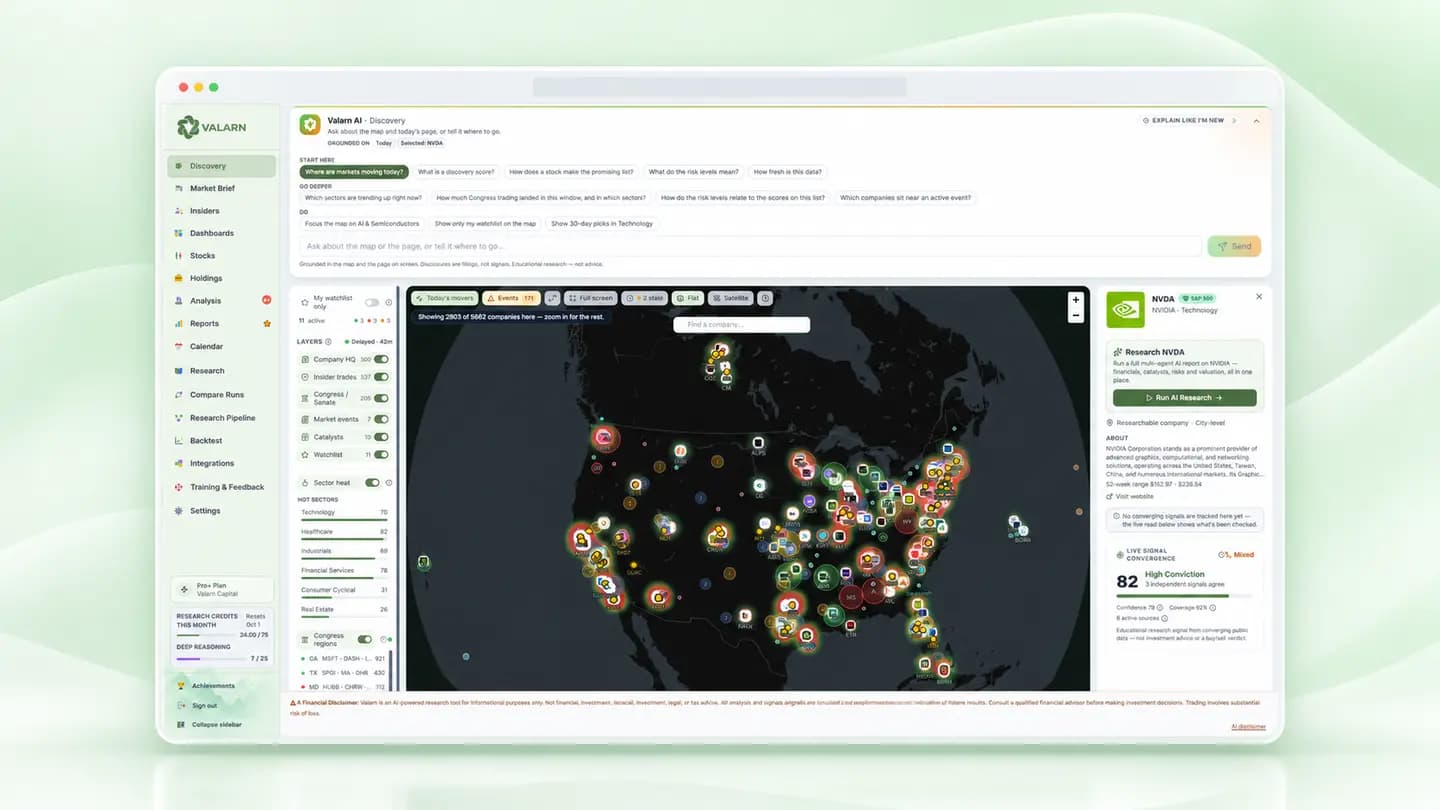
Task: Click the Backtest chart icon
Action: (178, 441)
